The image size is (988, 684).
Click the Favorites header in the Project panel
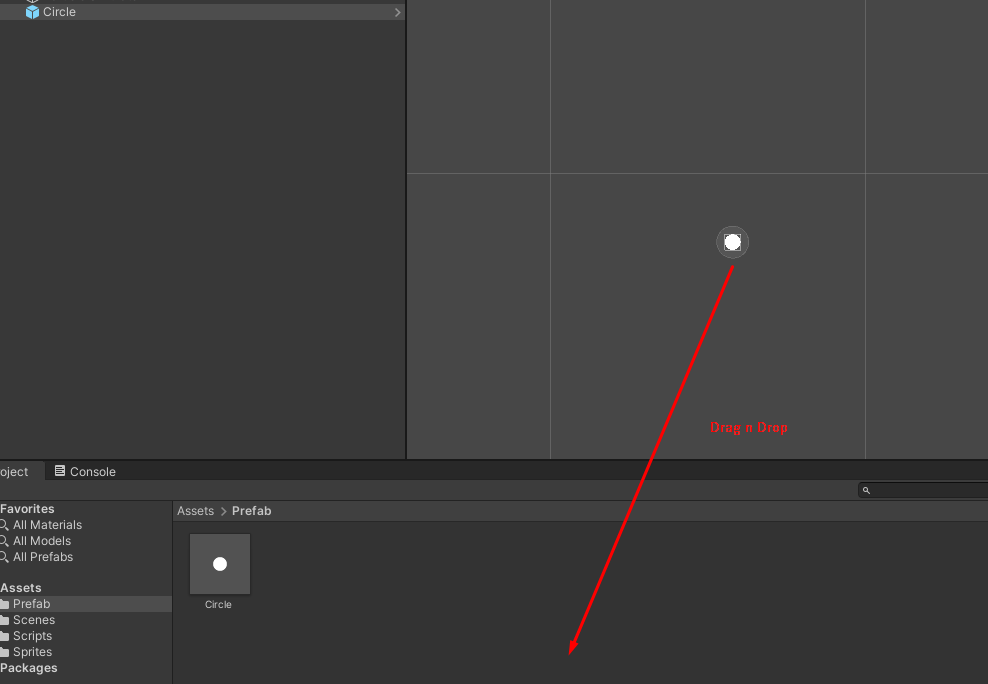pos(27,509)
